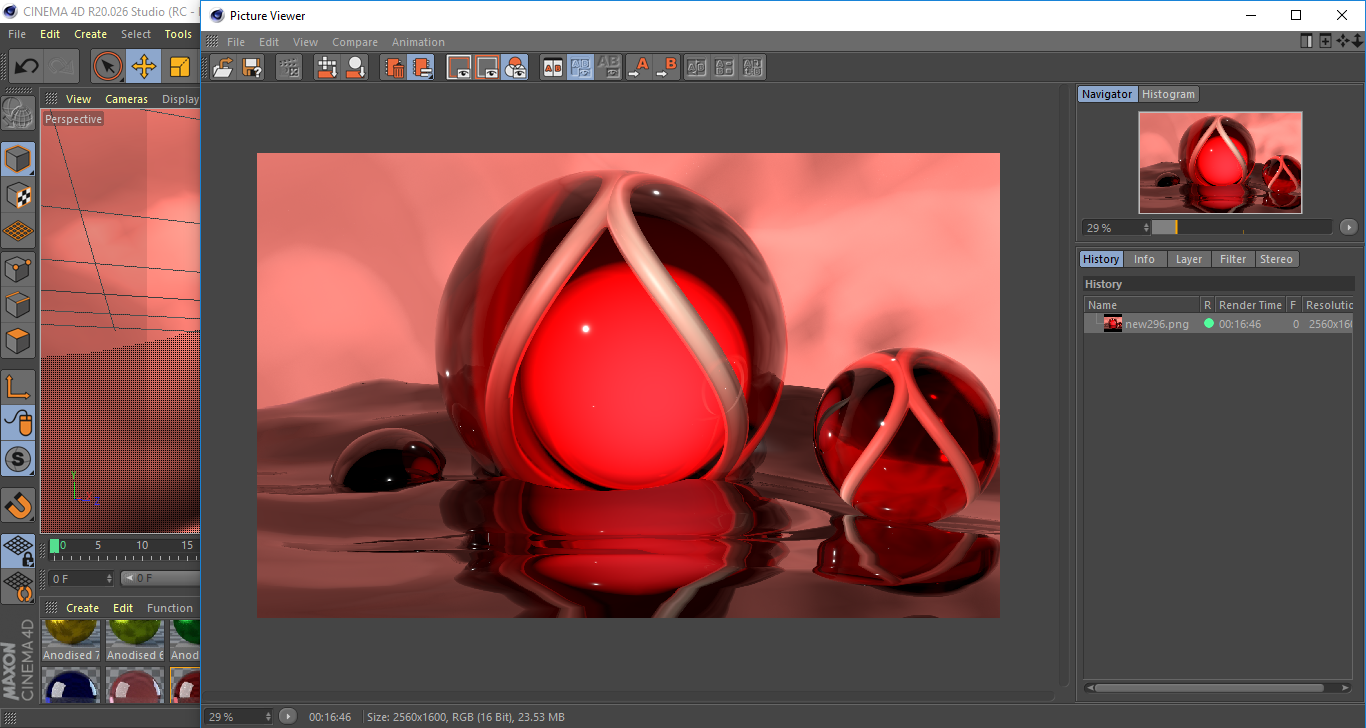This screenshot has height=728, width=1366.
Task: Select Polygons mode cube icon
Action: pyautogui.click(x=18, y=341)
